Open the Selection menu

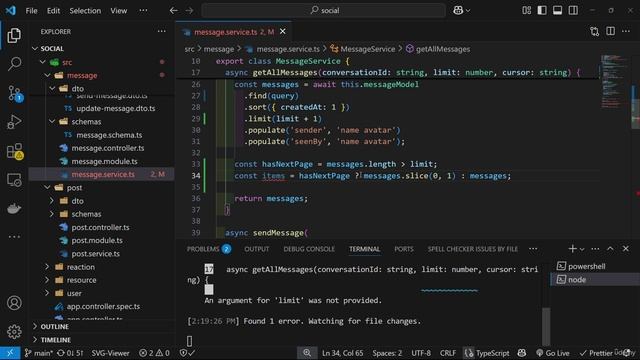(x=85, y=11)
